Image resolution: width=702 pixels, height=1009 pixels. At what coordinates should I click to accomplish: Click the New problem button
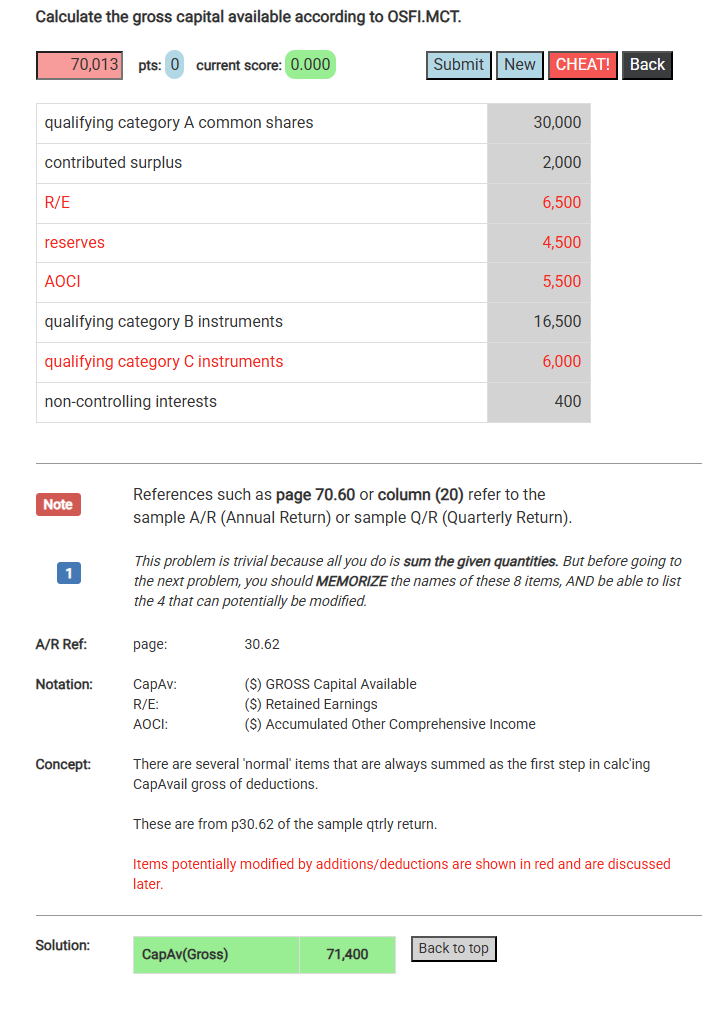519,65
